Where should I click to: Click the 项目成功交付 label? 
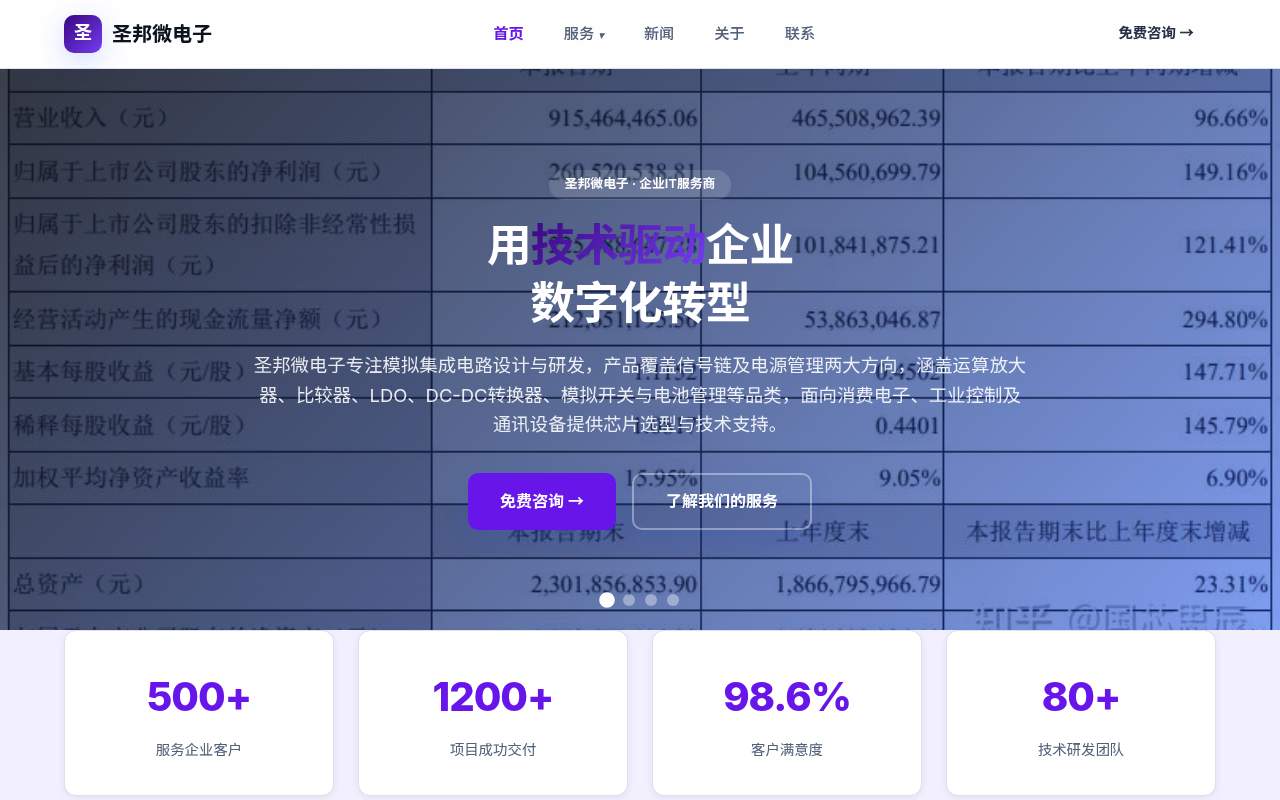493,749
